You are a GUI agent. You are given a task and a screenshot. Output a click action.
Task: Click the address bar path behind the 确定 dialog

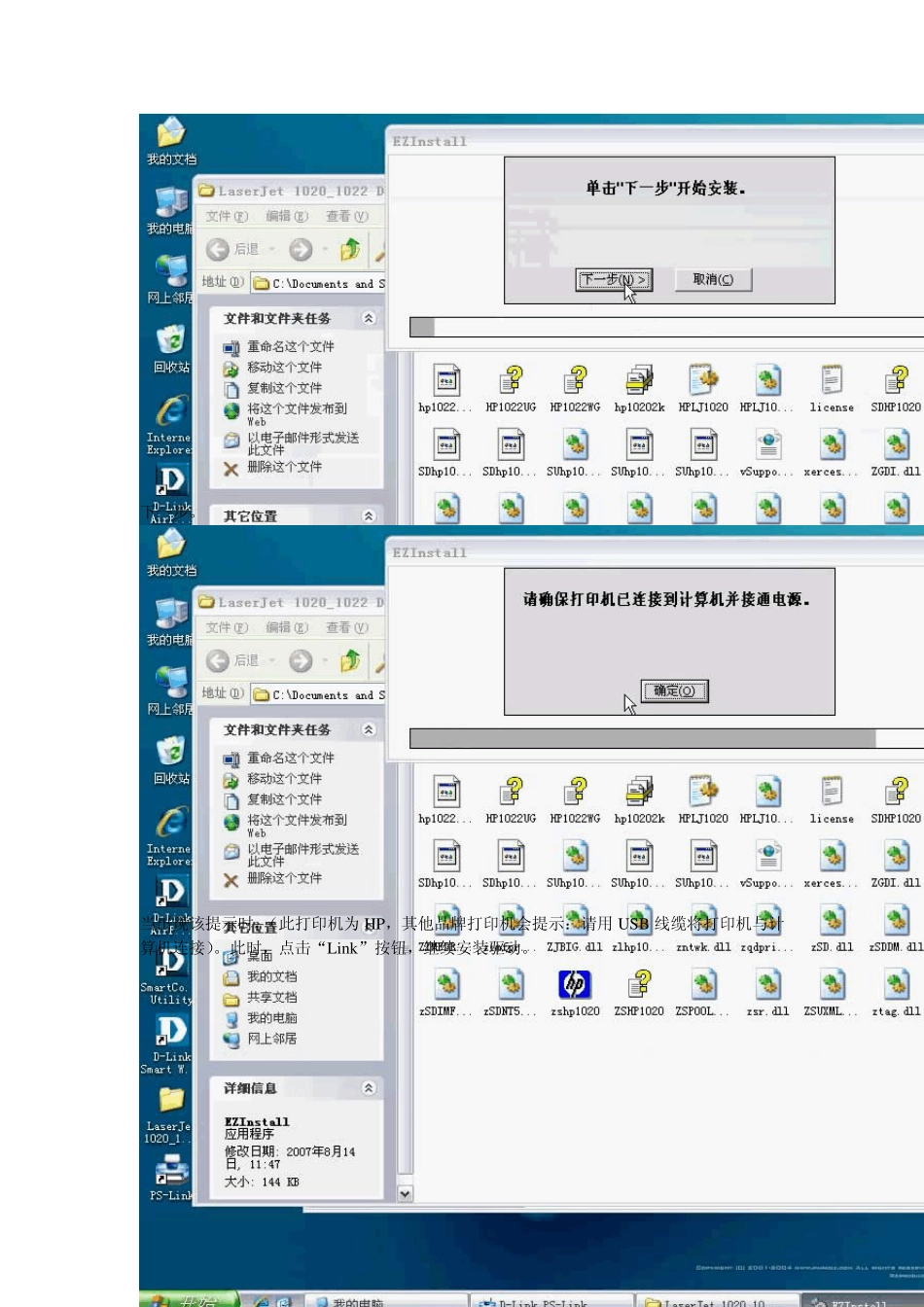(x=319, y=695)
